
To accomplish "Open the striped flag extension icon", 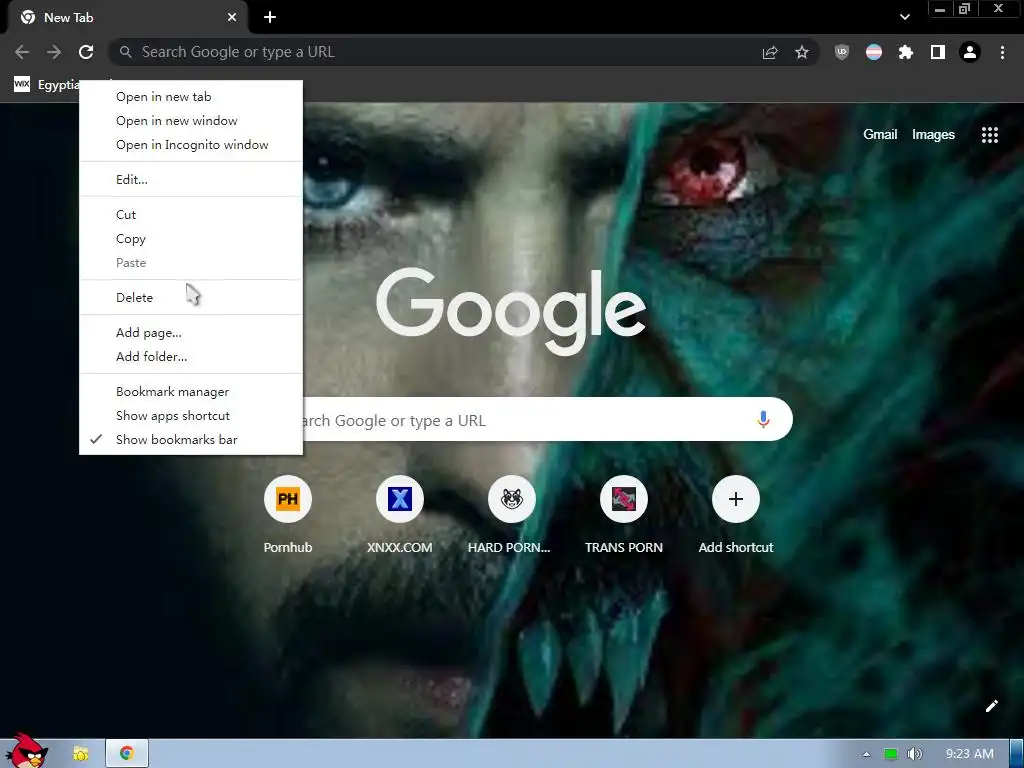I will [x=874, y=52].
